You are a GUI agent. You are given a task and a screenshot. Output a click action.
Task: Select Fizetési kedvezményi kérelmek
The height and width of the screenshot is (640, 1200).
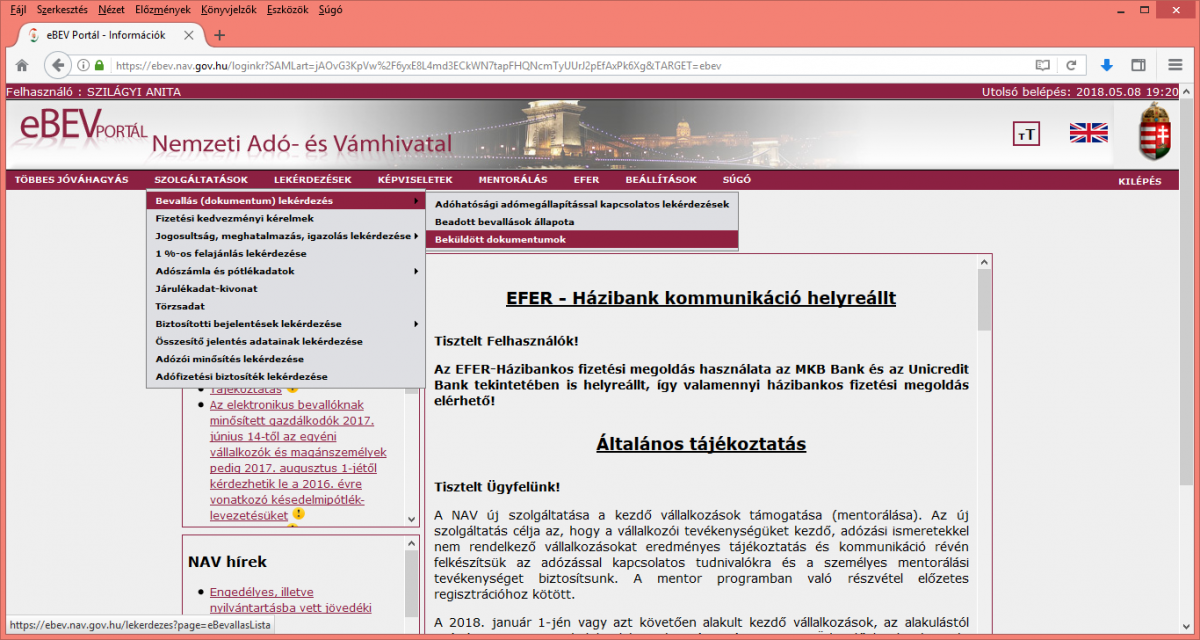click(286, 218)
